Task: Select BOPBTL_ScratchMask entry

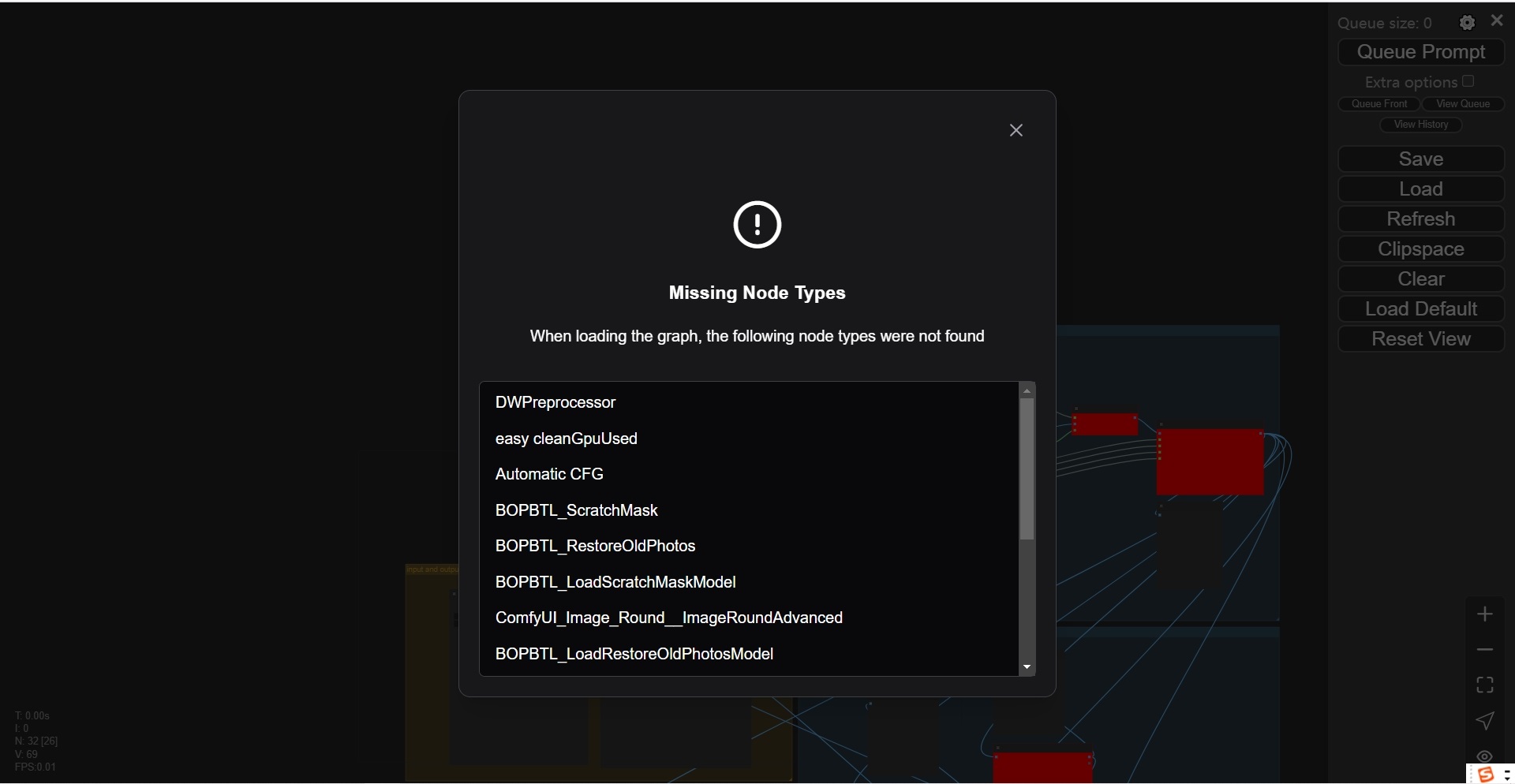Action: click(x=577, y=510)
